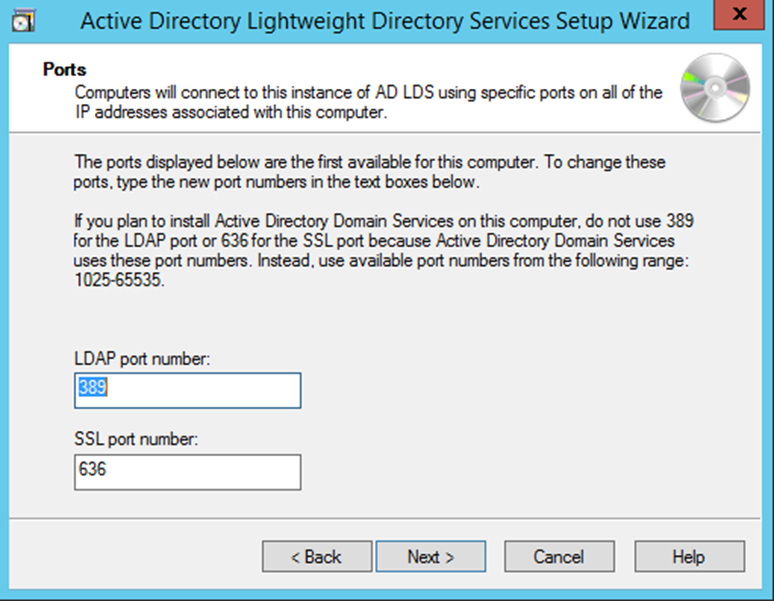The height and width of the screenshot is (601, 774).
Task: Click empty space right of the SSL port box
Action: tap(500, 472)
